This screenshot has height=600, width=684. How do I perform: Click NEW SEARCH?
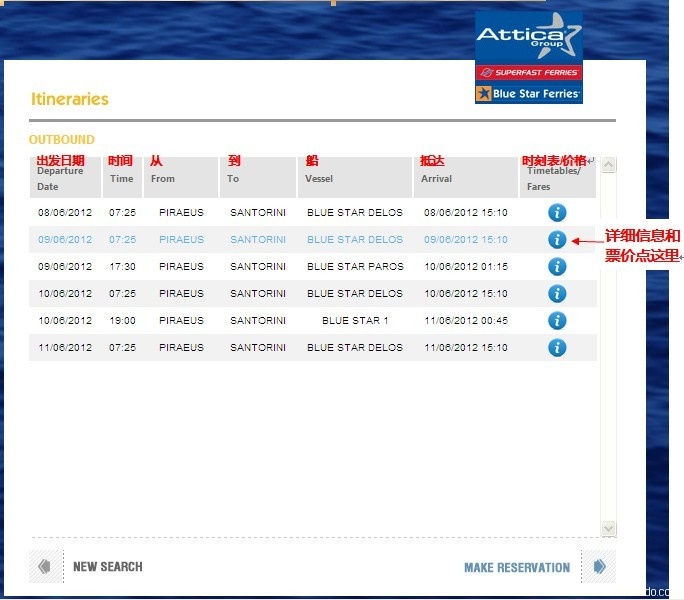[108, 566]
